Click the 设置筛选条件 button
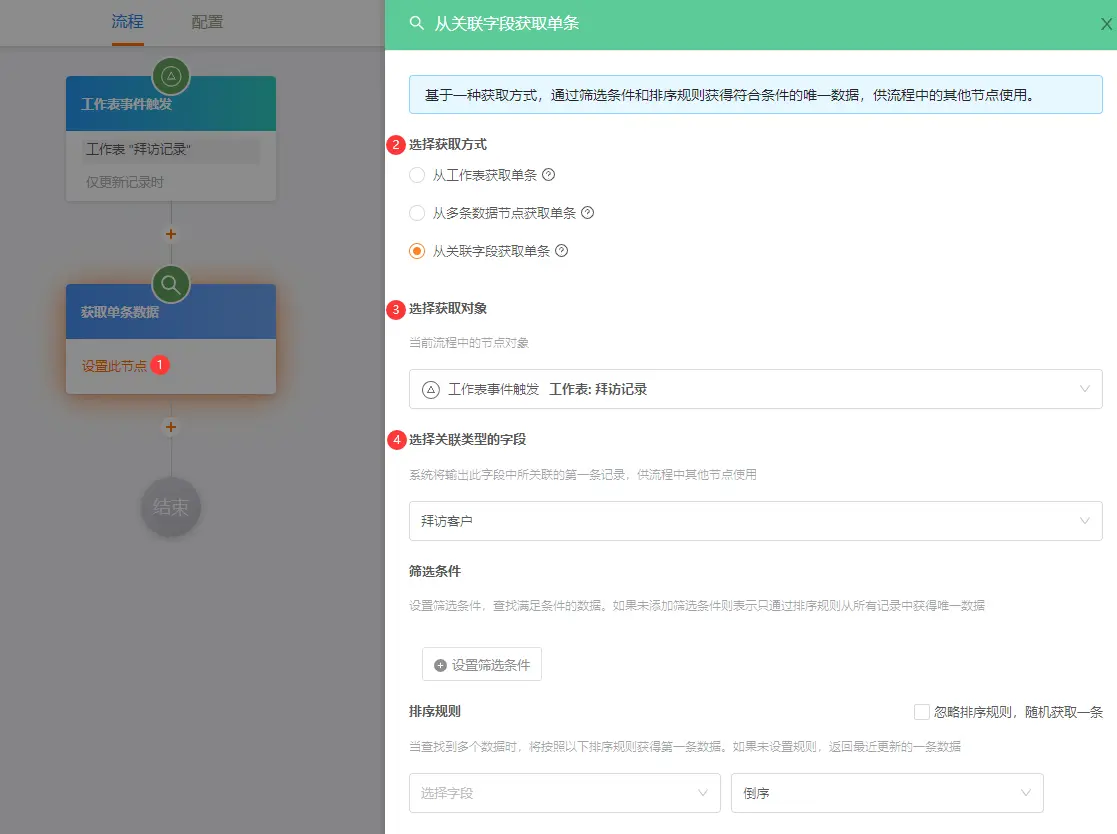 (x=482, y=664)
